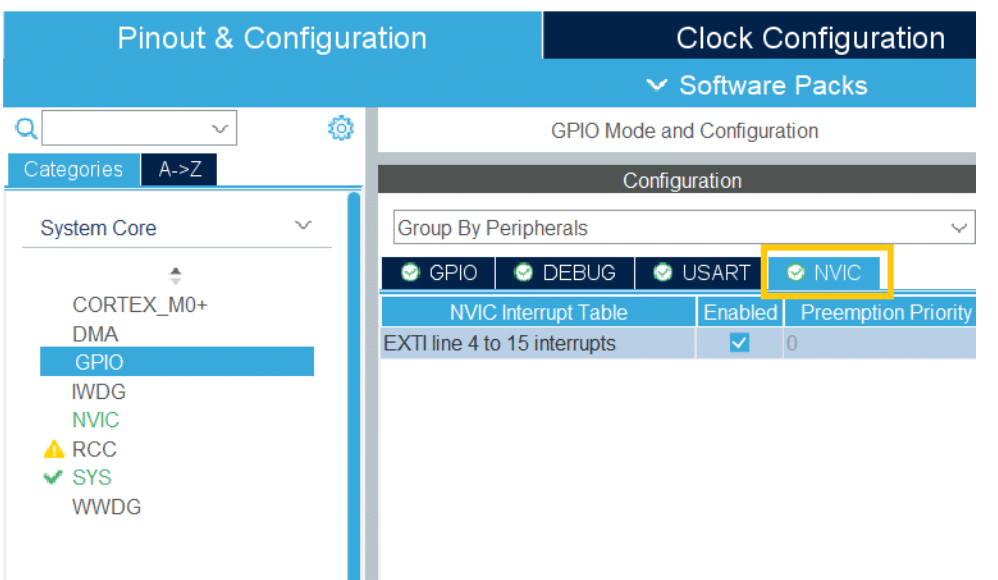The height and width of the screenshot is (580, 998).
Task: Click the Preemption Priority column header
Action: [885, 313]
